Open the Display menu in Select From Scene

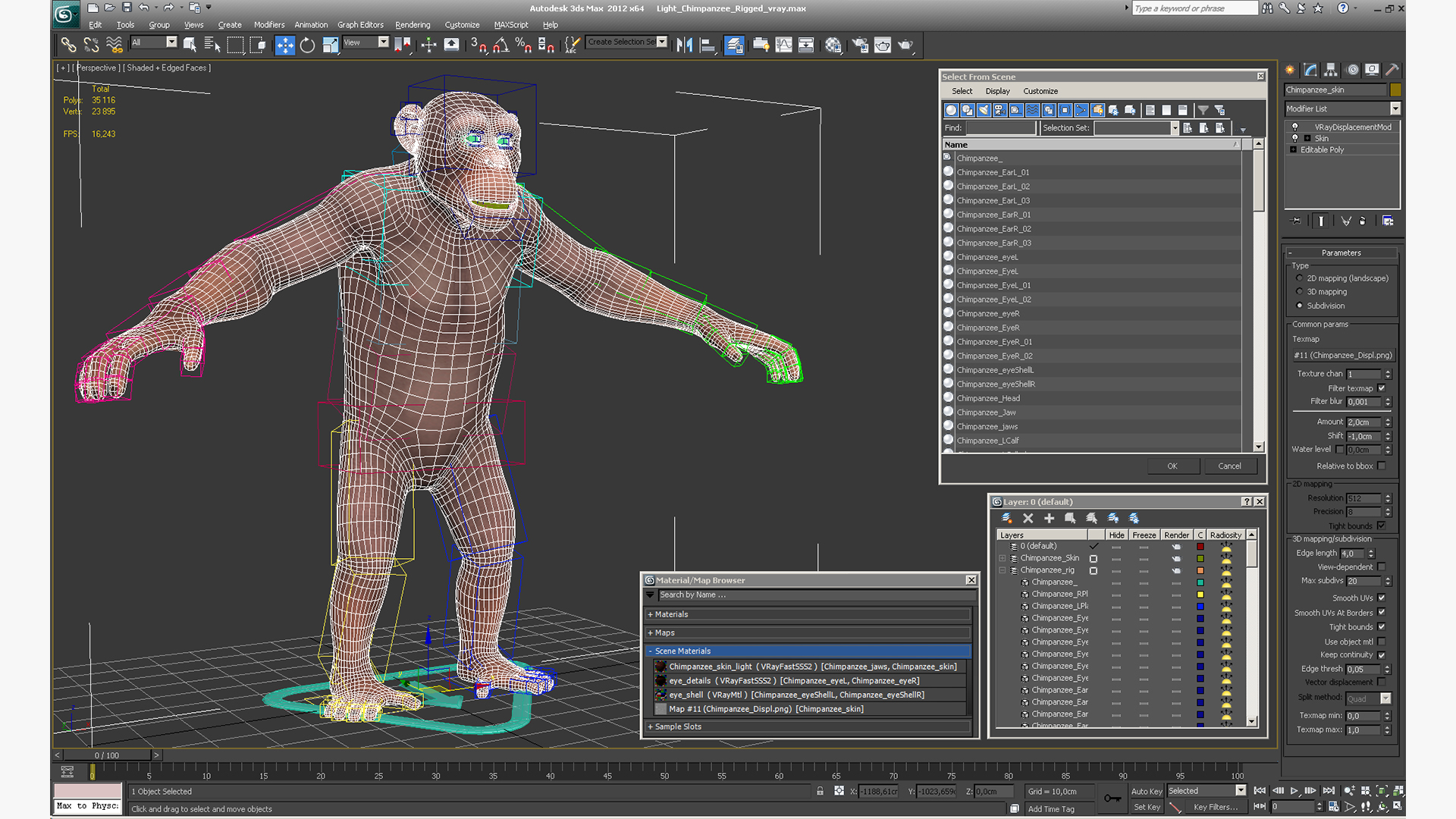coord(997,91)
